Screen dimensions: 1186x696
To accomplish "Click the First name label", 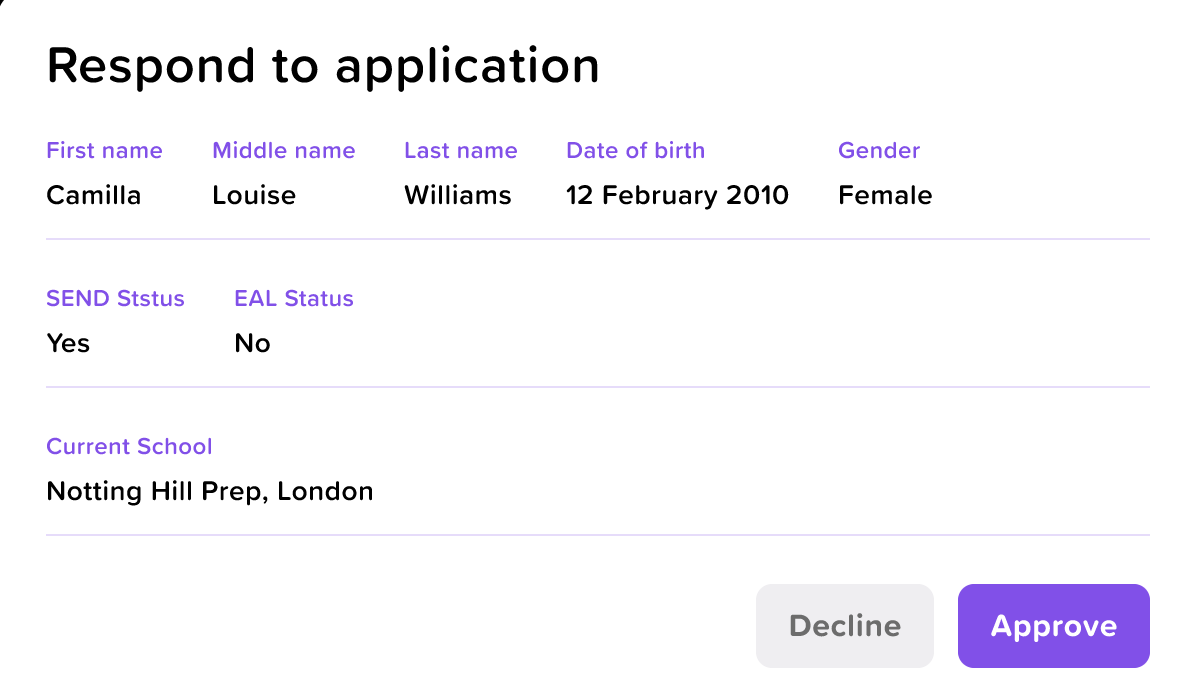I will point(104,151).
